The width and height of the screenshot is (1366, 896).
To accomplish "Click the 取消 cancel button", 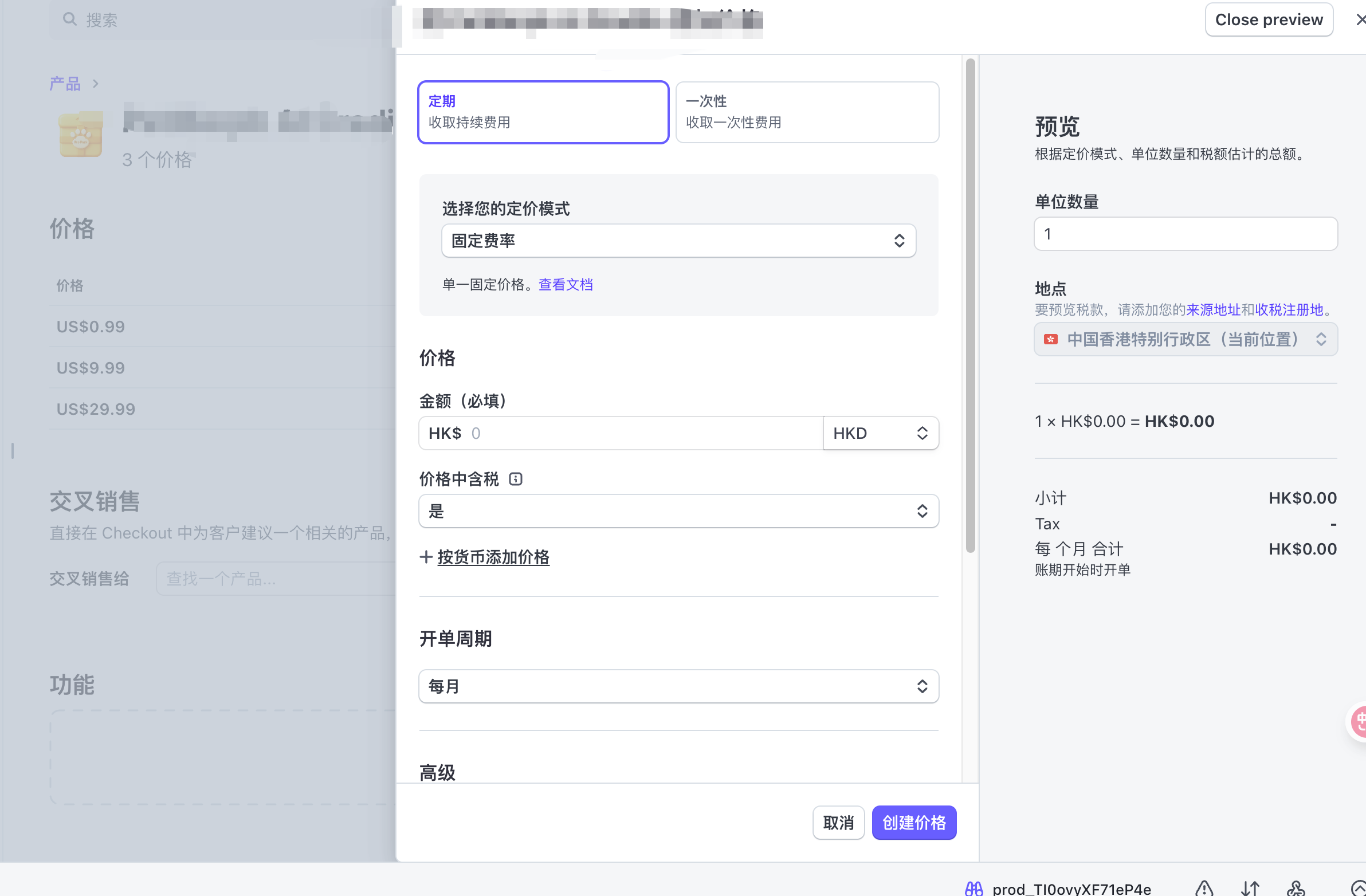I will point(838,823).
